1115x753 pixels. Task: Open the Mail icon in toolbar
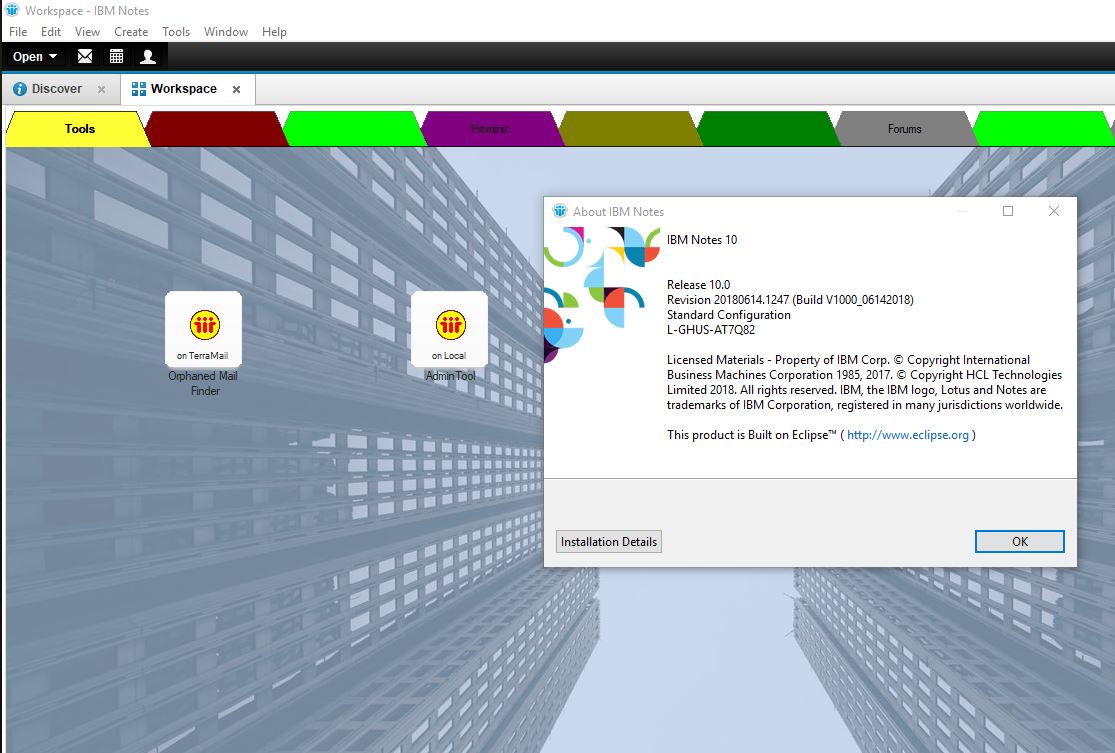click(85, 56)
